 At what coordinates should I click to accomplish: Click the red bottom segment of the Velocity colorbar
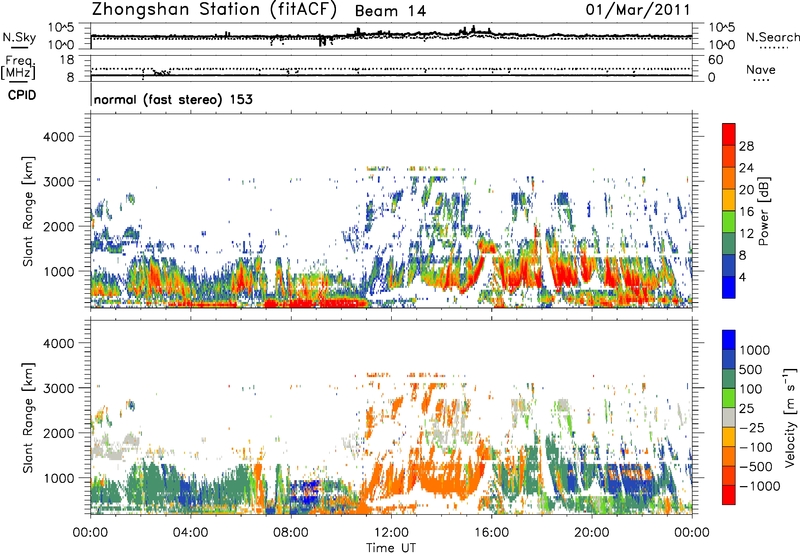coord(729,495)
